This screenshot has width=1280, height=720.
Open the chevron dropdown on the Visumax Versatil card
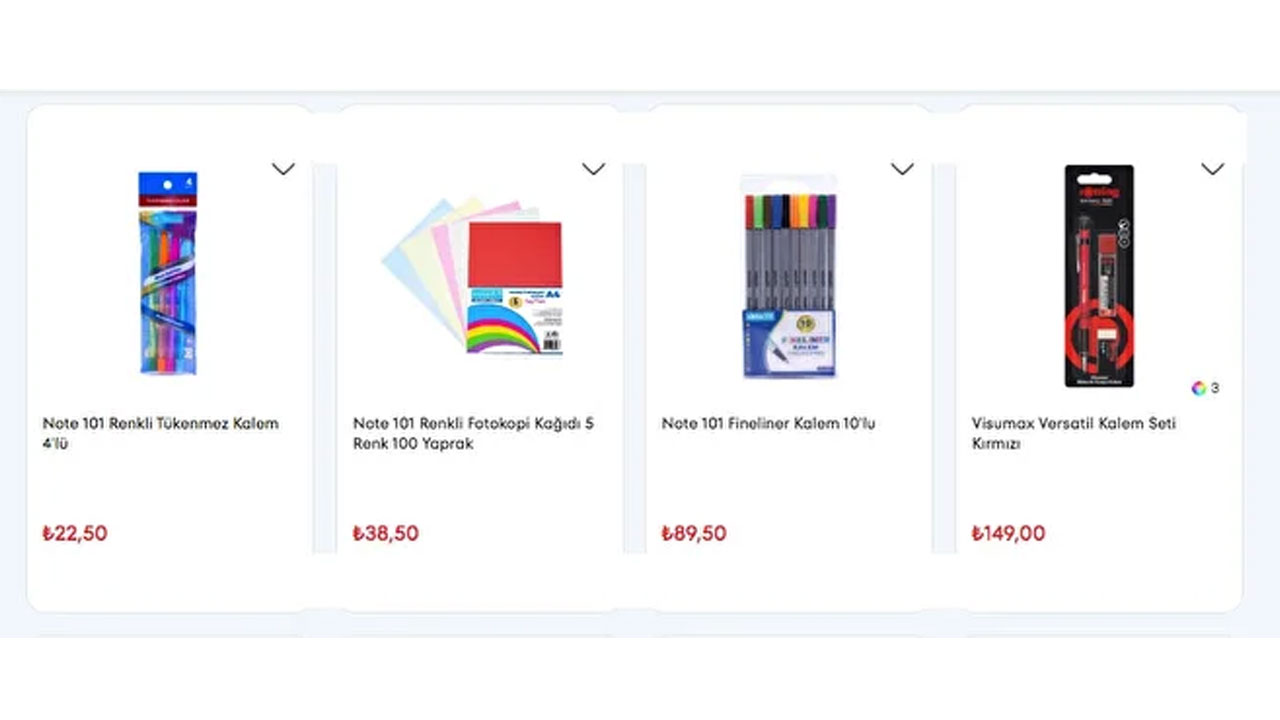click(x=1212, y=169)
